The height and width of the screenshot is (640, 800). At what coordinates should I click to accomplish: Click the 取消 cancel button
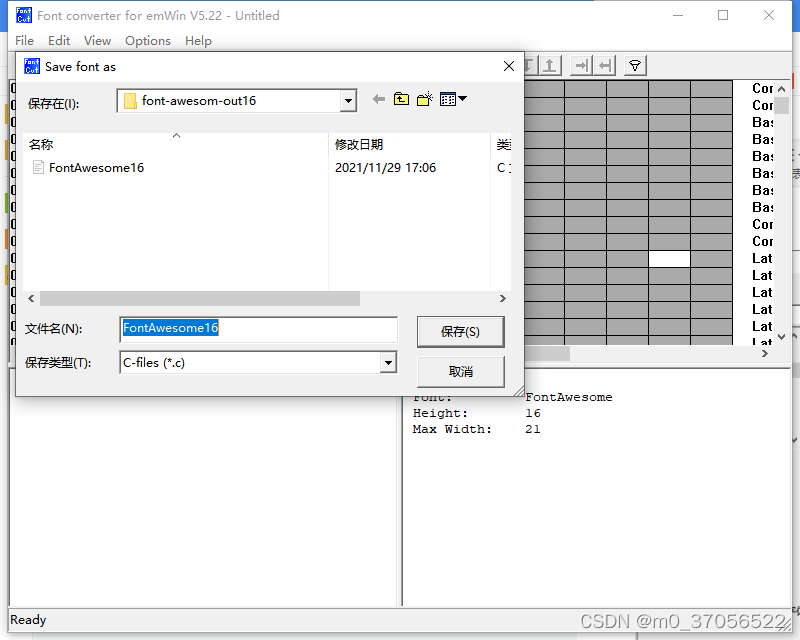pyautogui.click(x=461, y=372)
